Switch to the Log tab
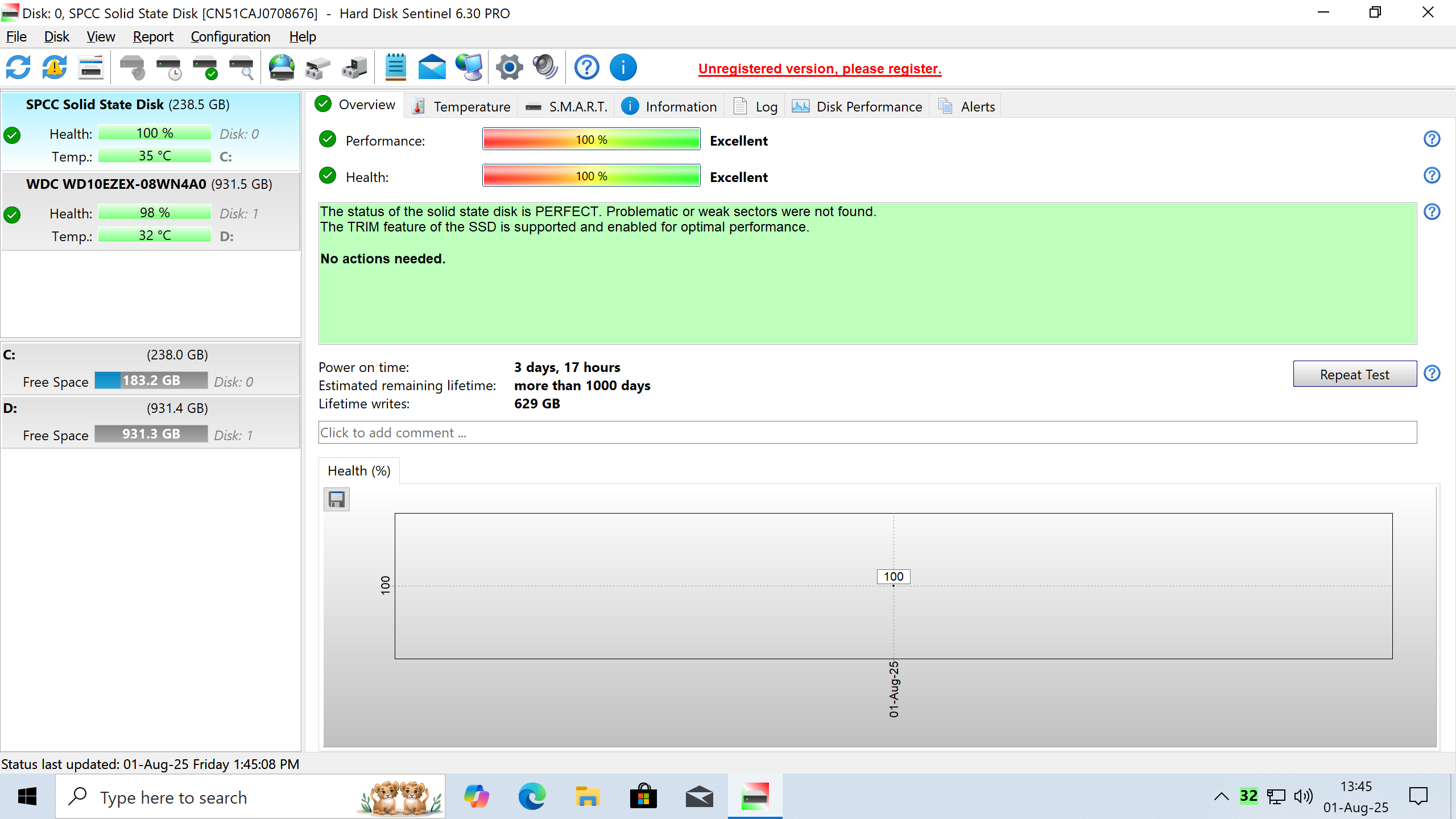The width and height of the screenshot is (1456, 819). point(755,106)
